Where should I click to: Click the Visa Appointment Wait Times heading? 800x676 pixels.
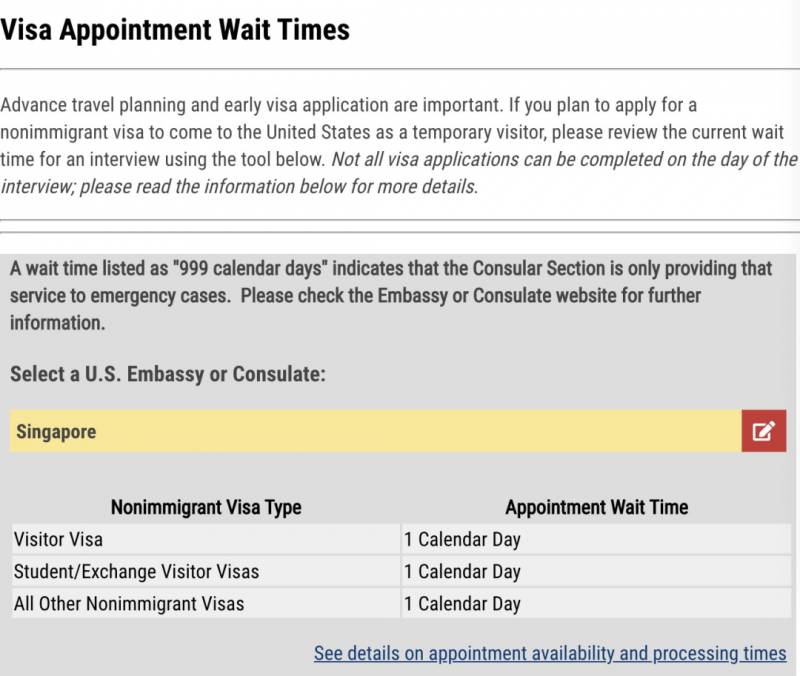[x=175, y=29]
